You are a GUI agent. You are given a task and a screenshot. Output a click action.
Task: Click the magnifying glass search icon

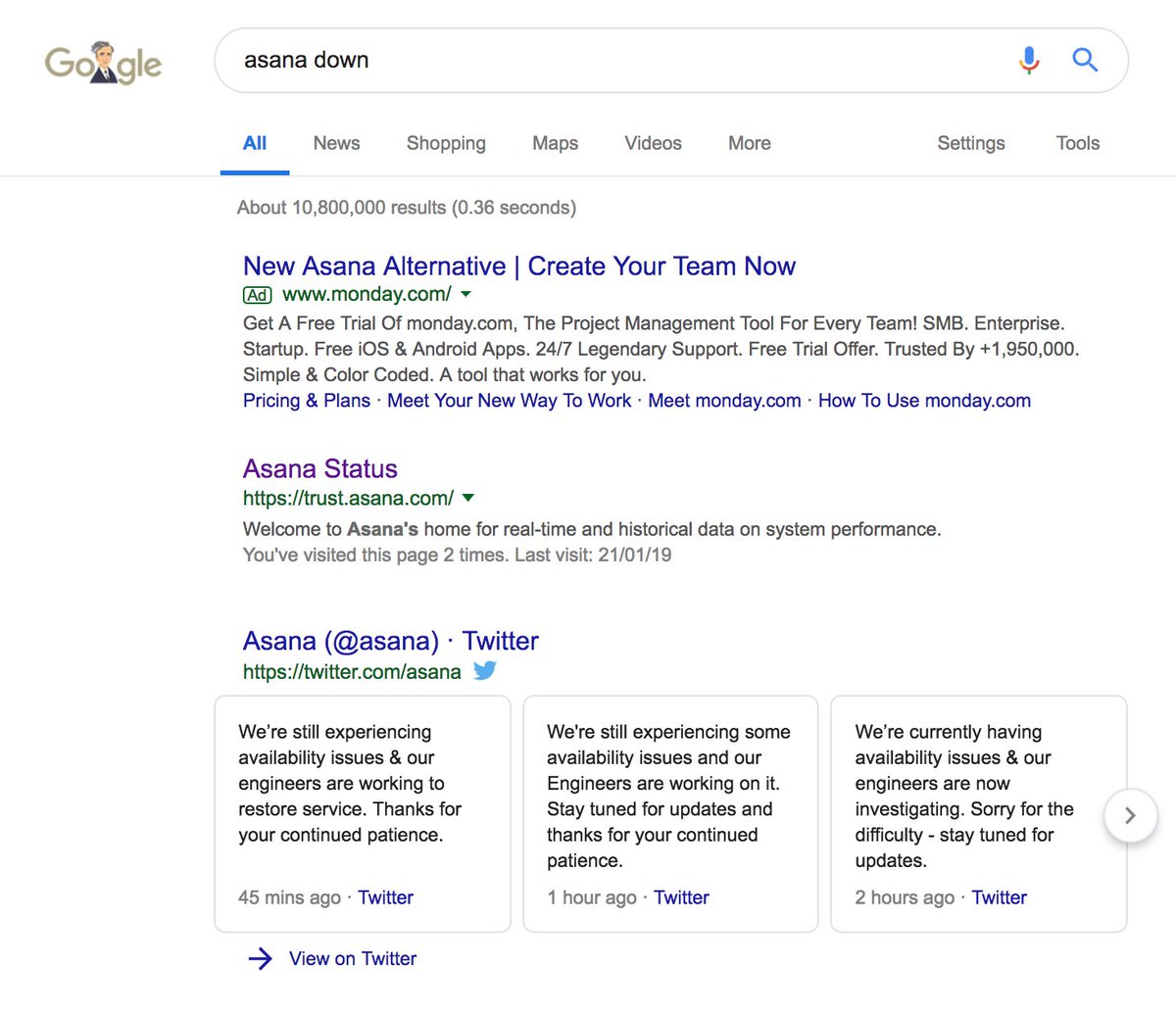[1085, 60]
